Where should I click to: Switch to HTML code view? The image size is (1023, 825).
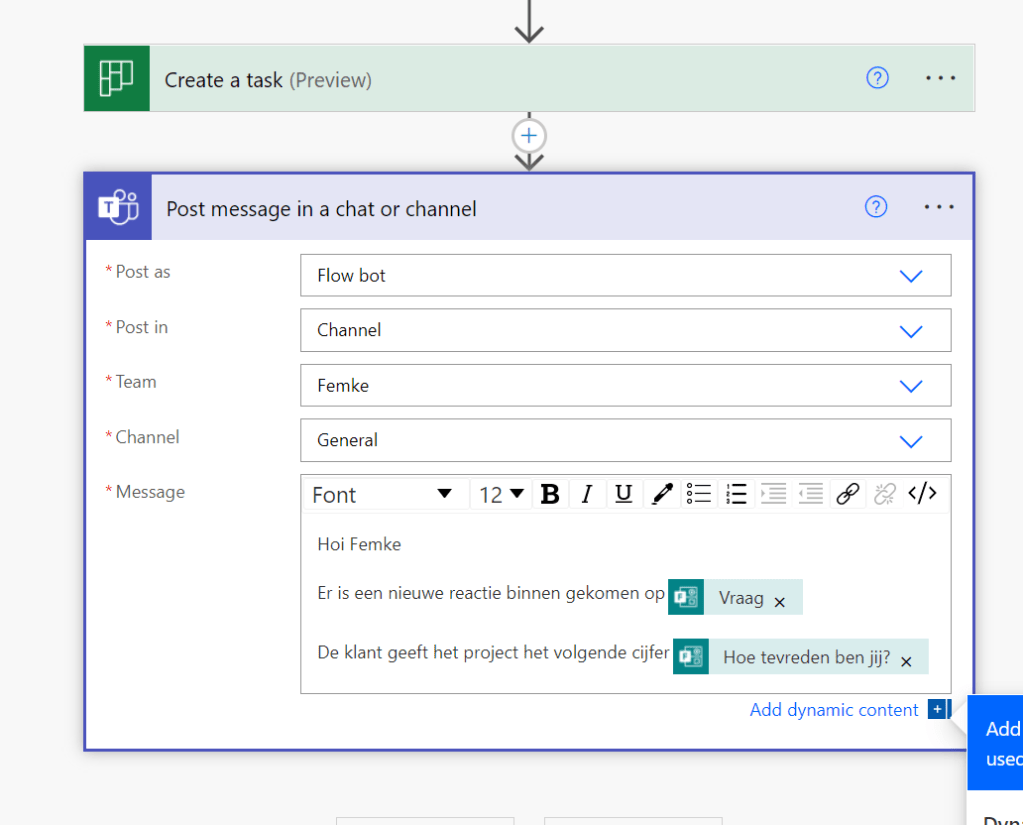922,494
